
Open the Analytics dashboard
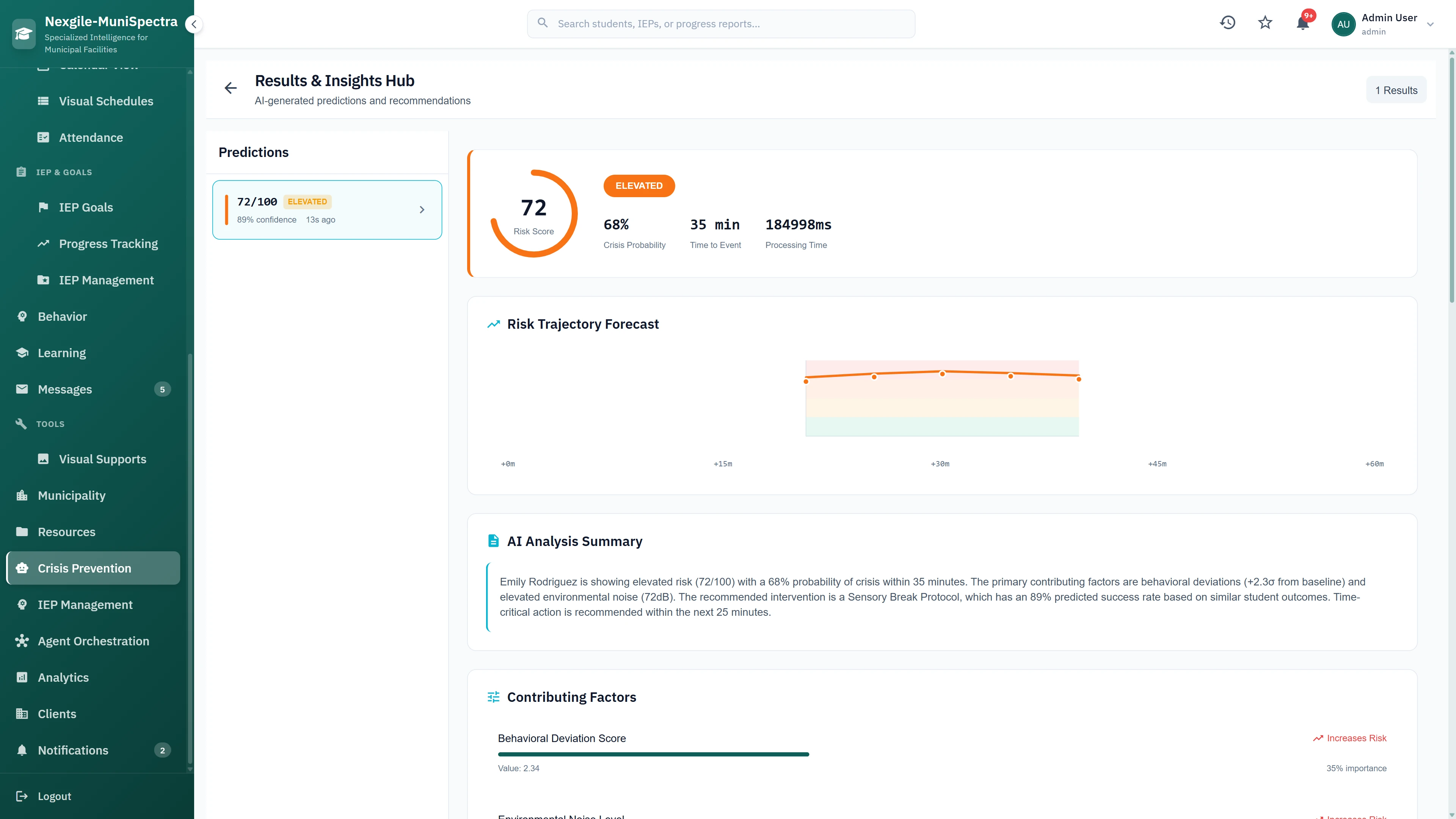(63, 677)
